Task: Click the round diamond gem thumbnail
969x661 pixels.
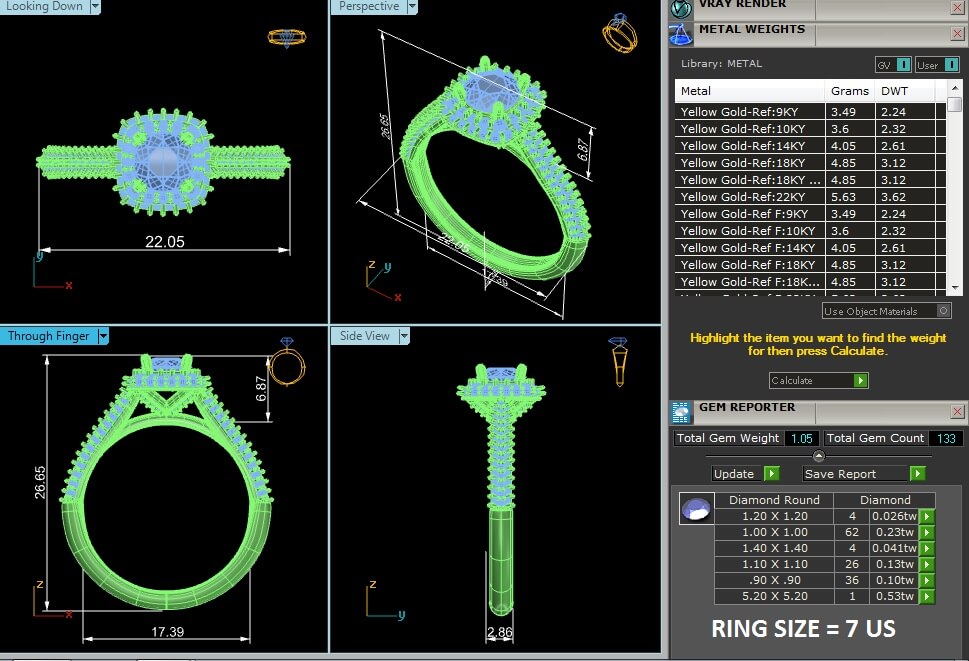Action: point(694,508)
